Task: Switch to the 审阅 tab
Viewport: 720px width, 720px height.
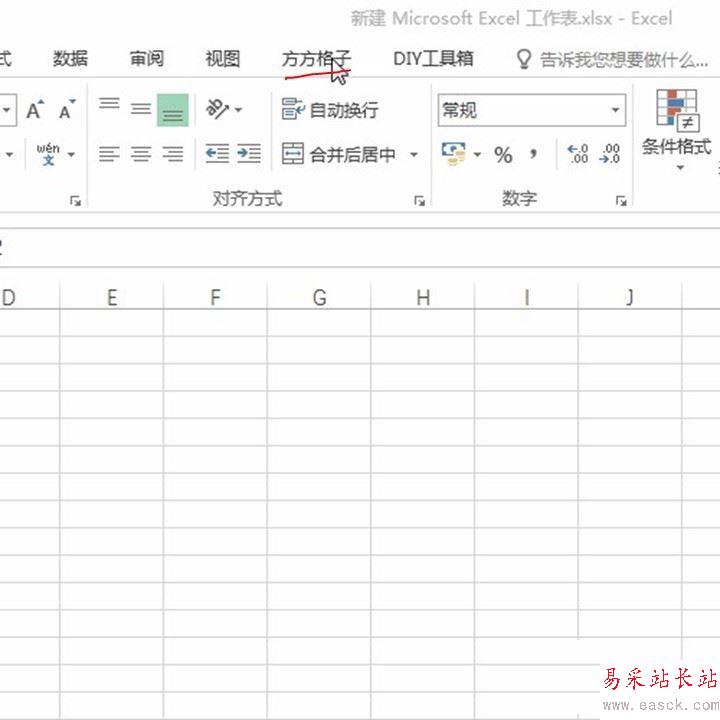Action: [x=146, y=59]
